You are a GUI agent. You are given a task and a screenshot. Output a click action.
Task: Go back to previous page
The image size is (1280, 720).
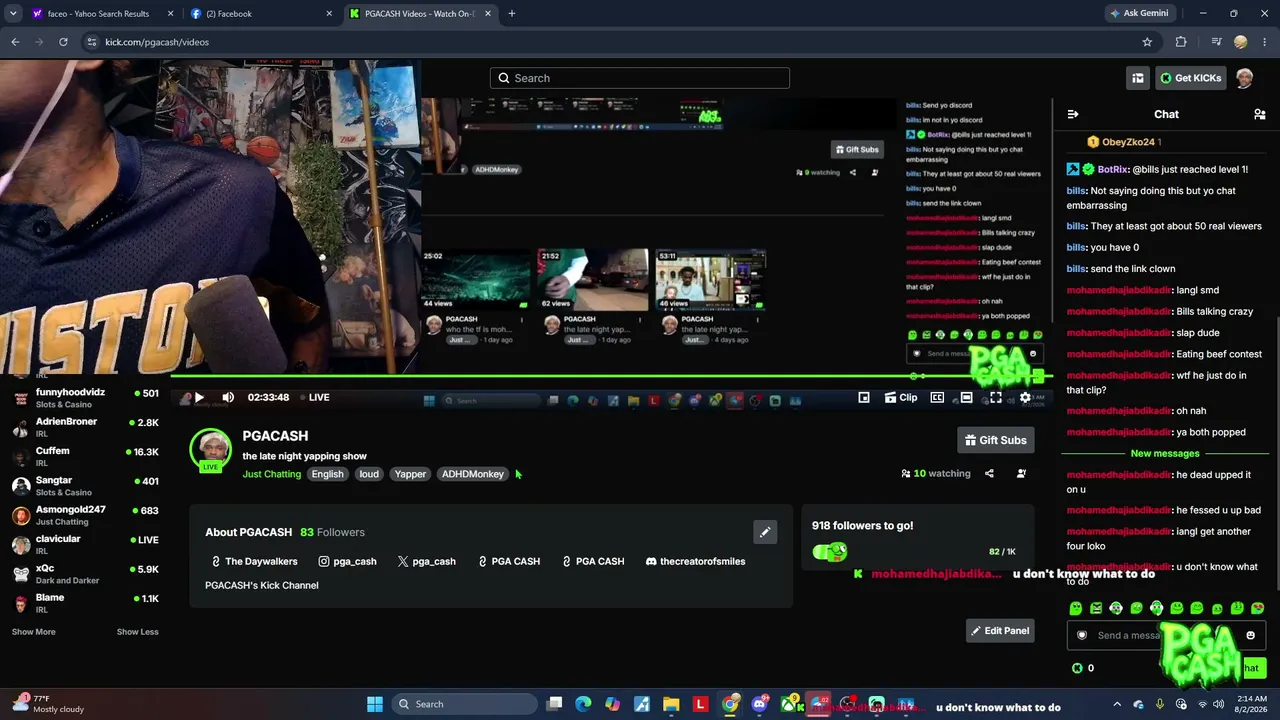click(x=15, y=42)
